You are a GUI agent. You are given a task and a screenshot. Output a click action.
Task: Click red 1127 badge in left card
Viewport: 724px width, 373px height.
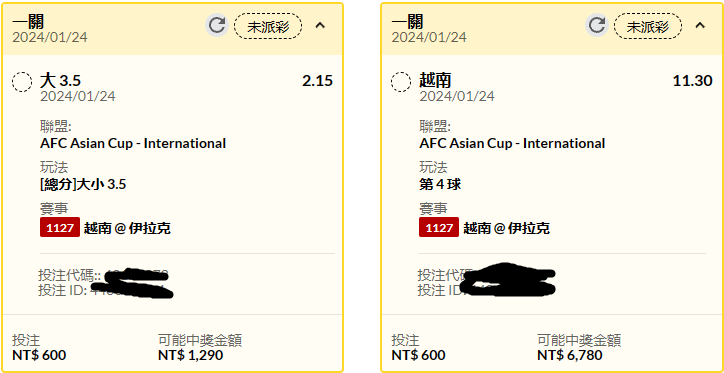60,227
